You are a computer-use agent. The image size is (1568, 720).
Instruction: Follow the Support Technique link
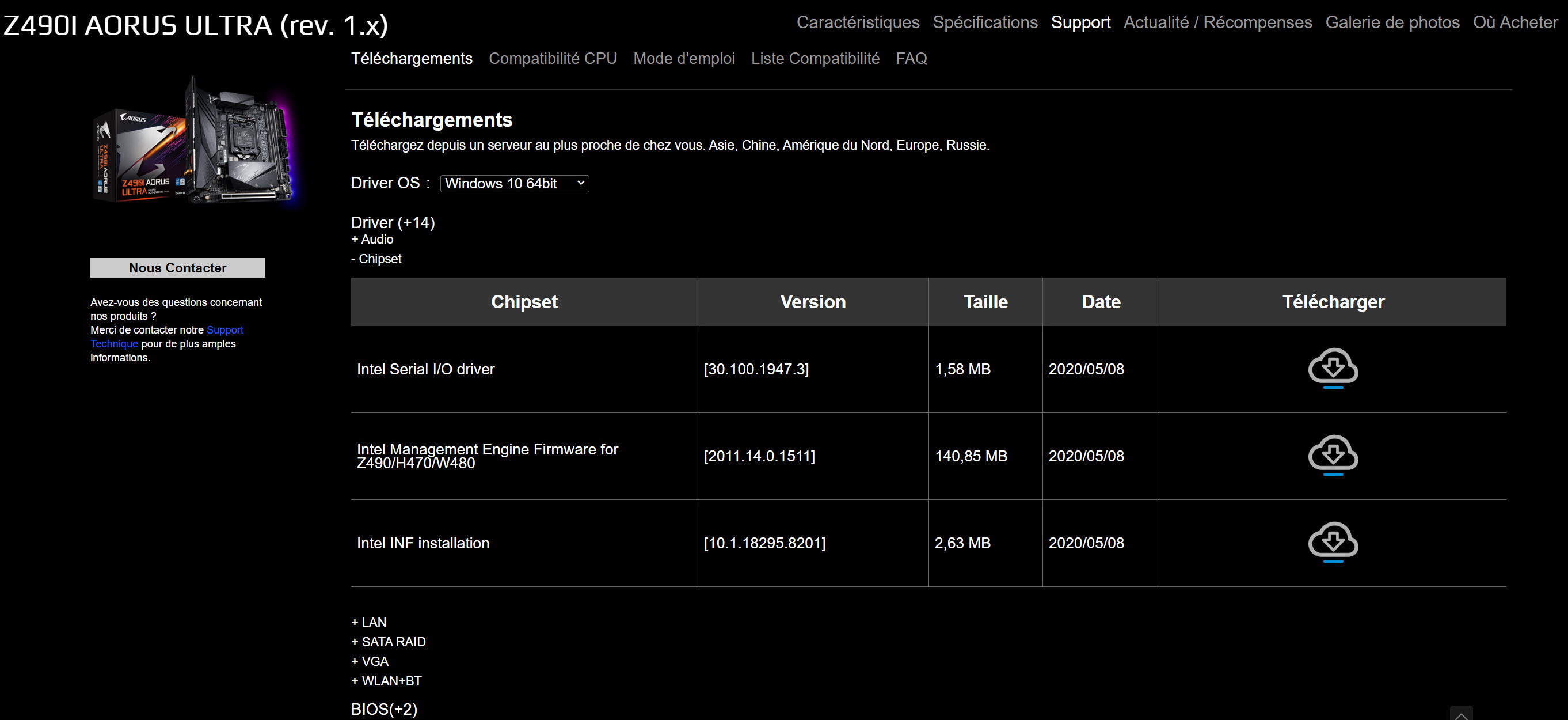tap(224, 329)
